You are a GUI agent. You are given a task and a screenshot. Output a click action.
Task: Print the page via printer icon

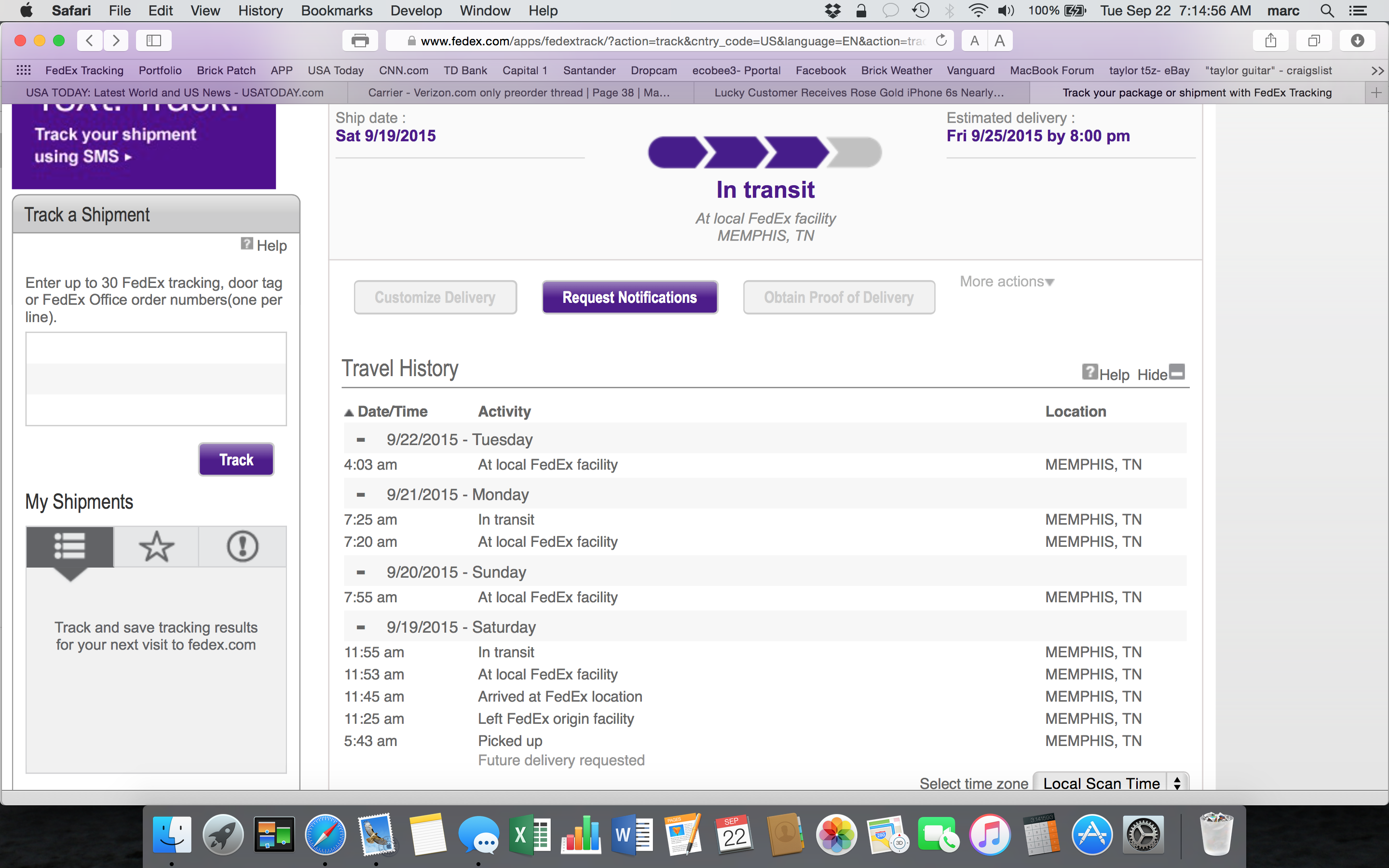(x=360, y=40)
